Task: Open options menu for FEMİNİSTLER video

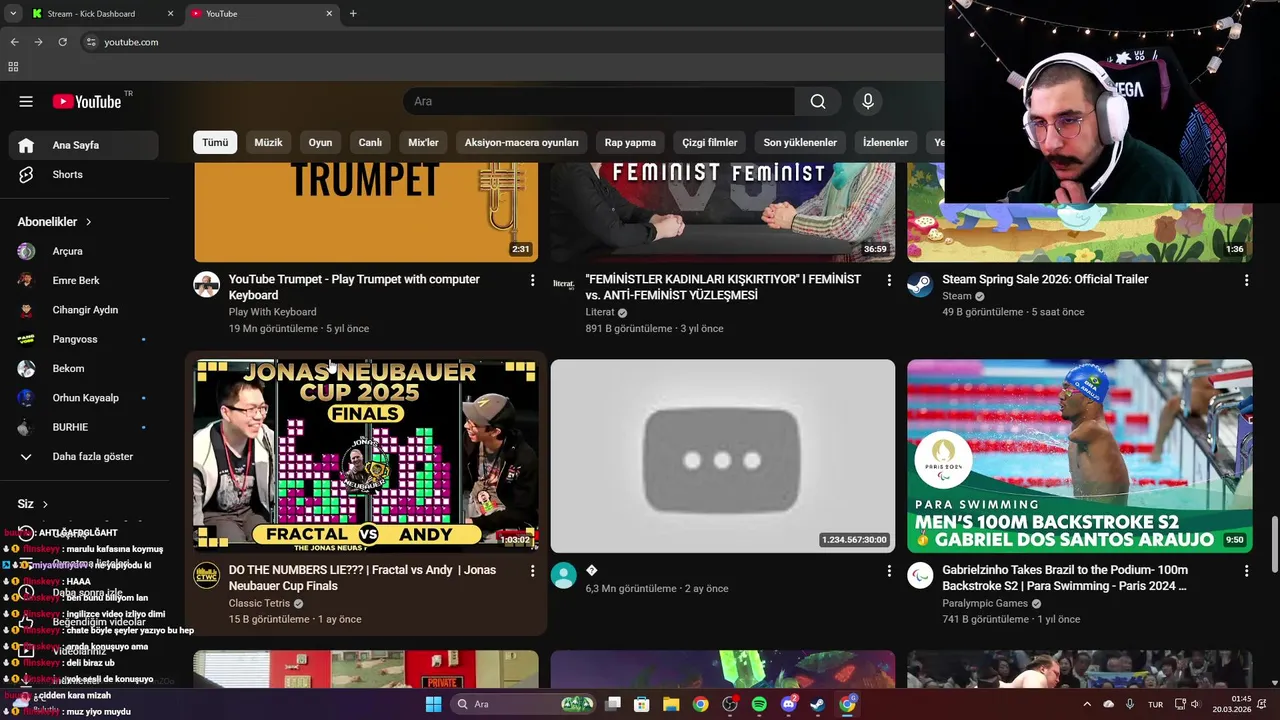Action: (x=889, y=280)
